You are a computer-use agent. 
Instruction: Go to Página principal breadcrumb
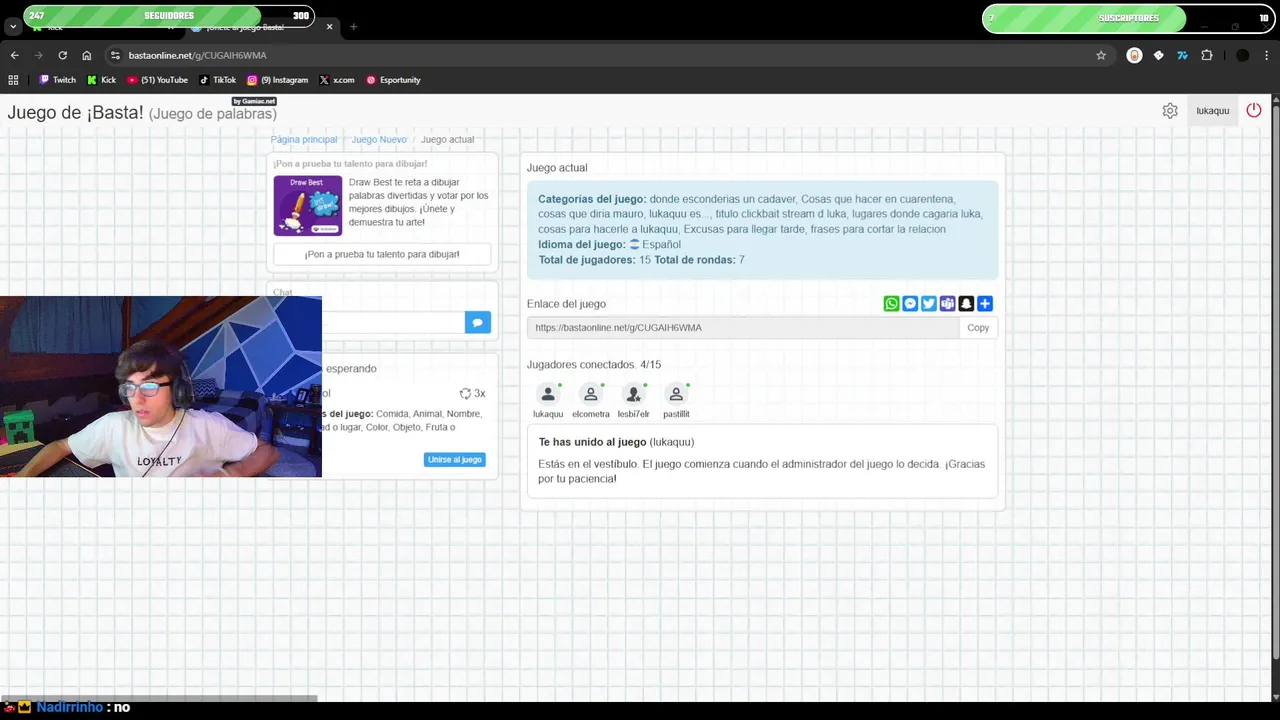pyautogui.click(x=304, y=139)
